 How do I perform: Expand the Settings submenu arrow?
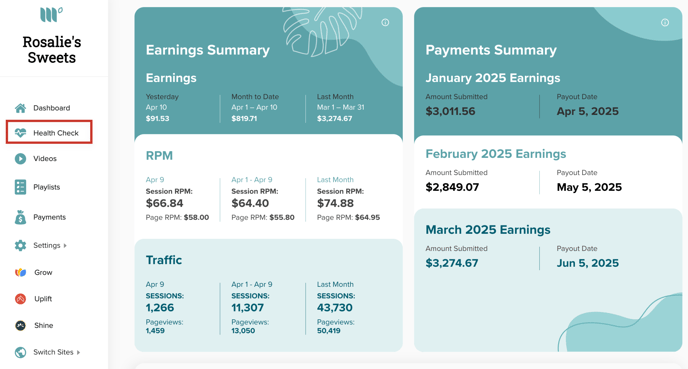pyautogui.click(x=65, y=245)
